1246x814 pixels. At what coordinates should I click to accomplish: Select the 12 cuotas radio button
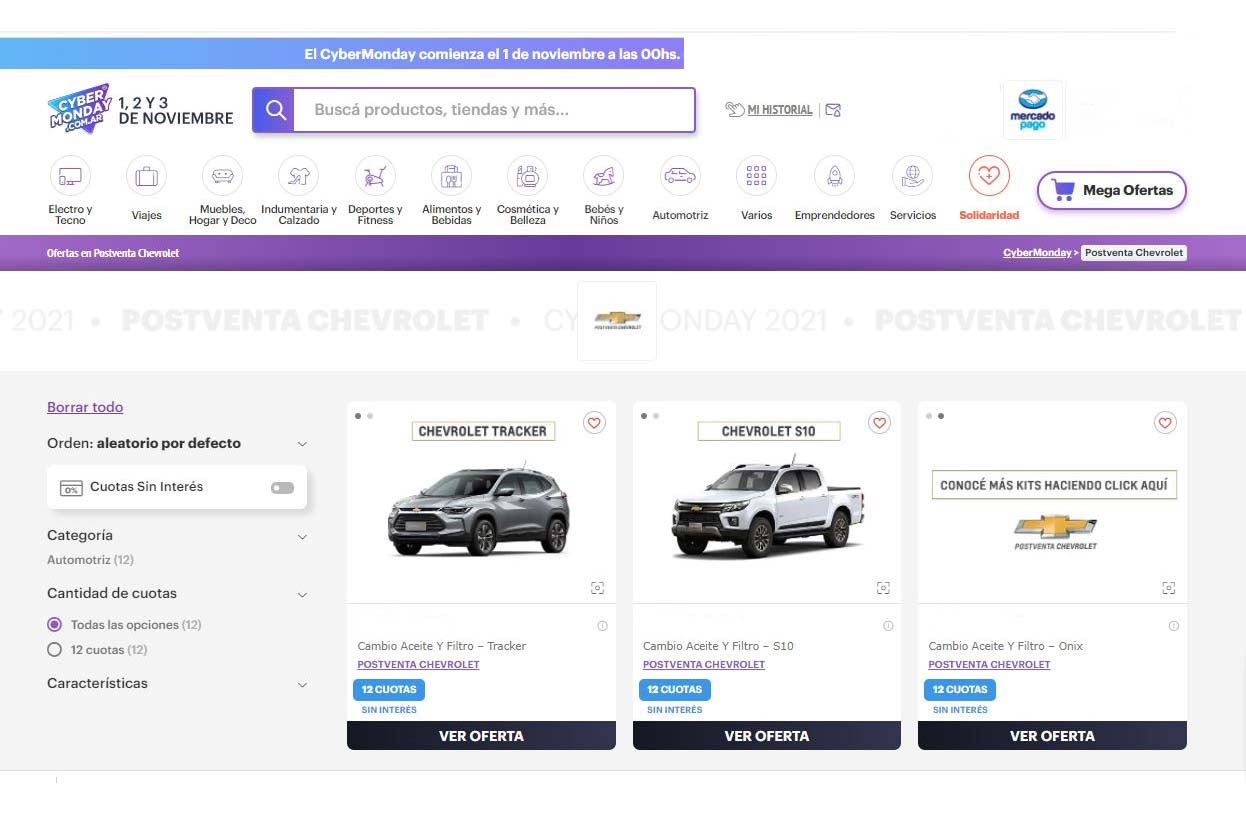tap(55, 650)
